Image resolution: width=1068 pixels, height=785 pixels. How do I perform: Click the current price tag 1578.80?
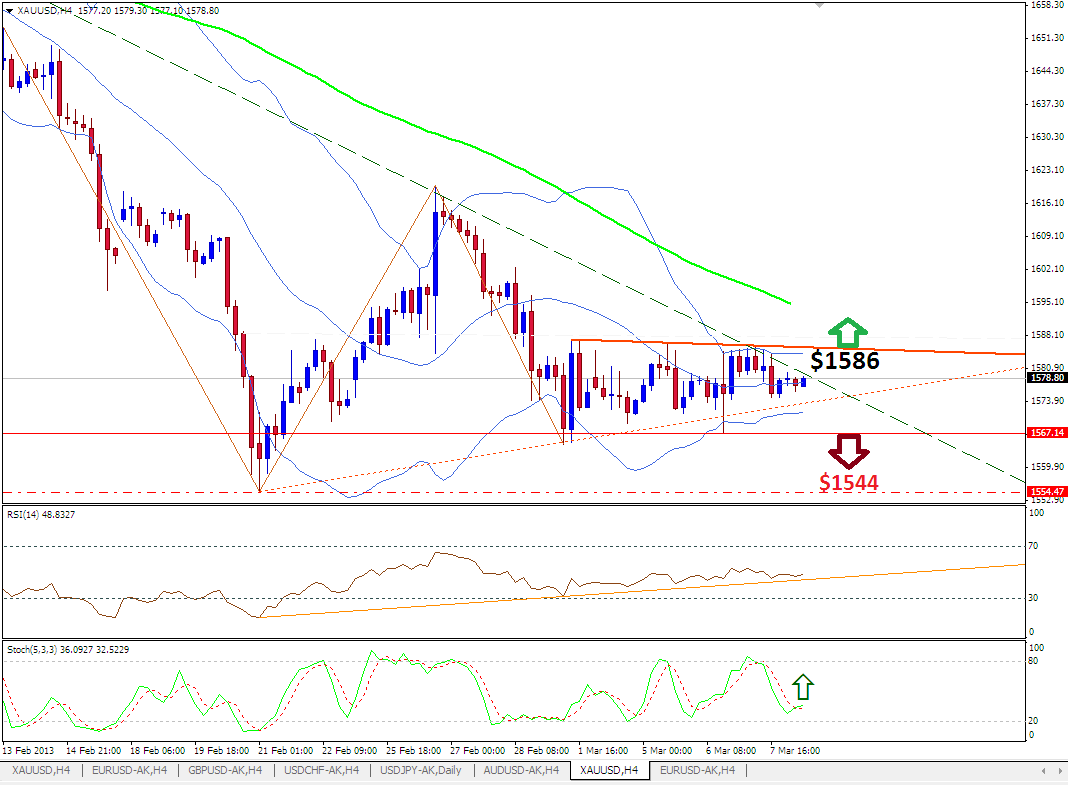pyautogui.click(x=1045, y=378)
